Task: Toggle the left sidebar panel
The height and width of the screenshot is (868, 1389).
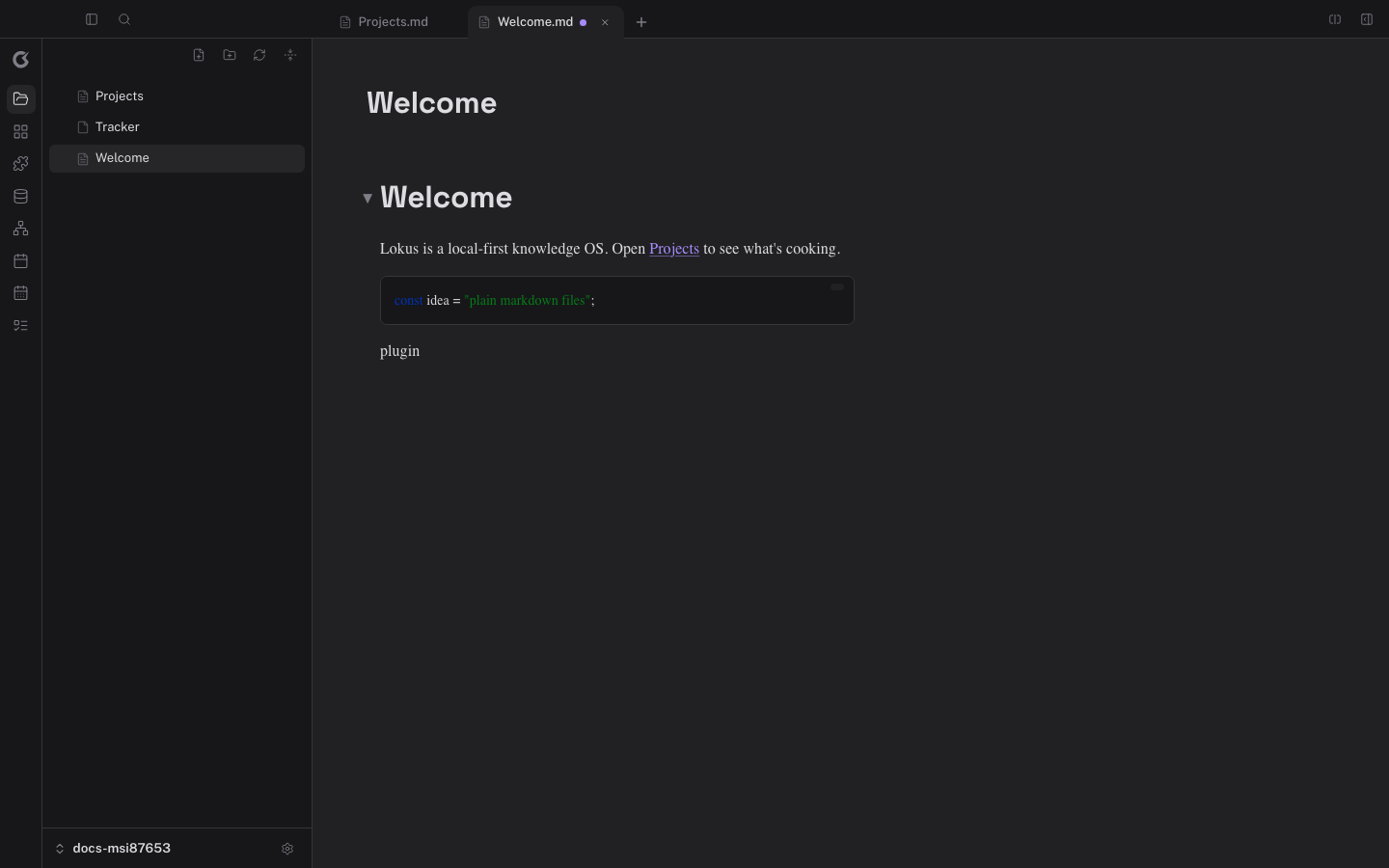Action: [92, 19]
